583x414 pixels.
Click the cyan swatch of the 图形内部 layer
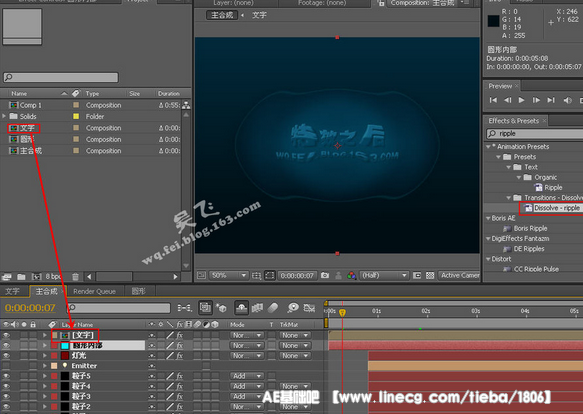coord(65,346)
